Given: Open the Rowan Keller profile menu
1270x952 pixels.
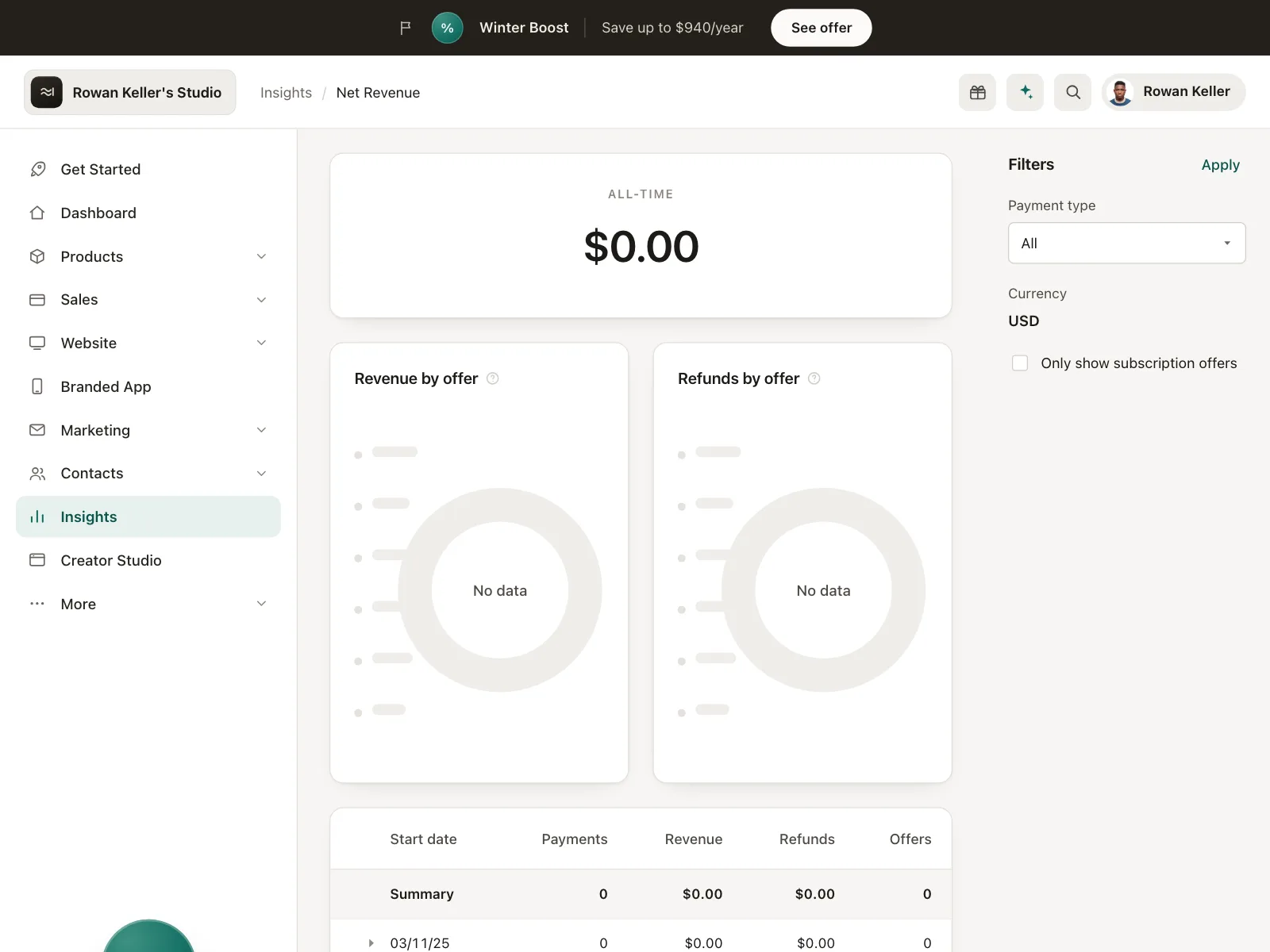Looking at the screenshot, I should click(1174, 92).
